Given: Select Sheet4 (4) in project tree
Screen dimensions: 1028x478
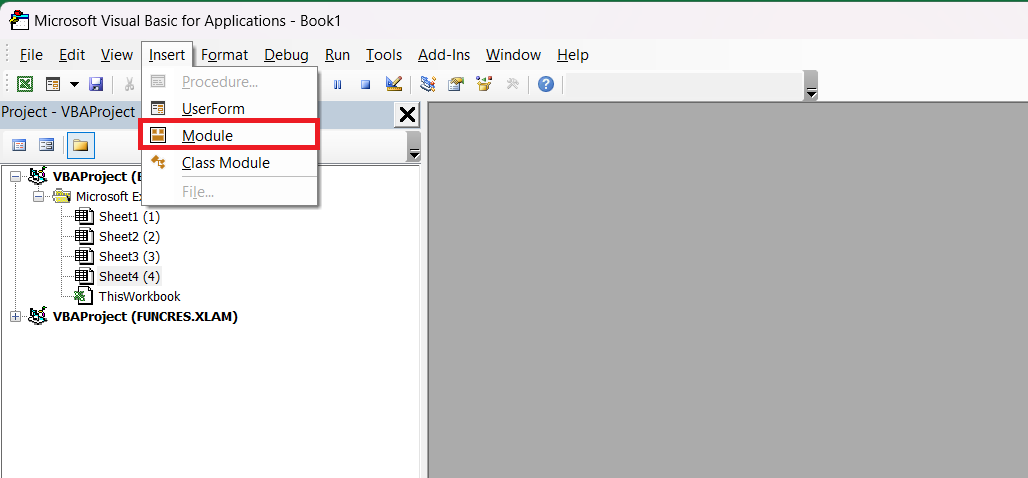Looking at the screenshot, I should pyautogui.click(x=129, y=276).
